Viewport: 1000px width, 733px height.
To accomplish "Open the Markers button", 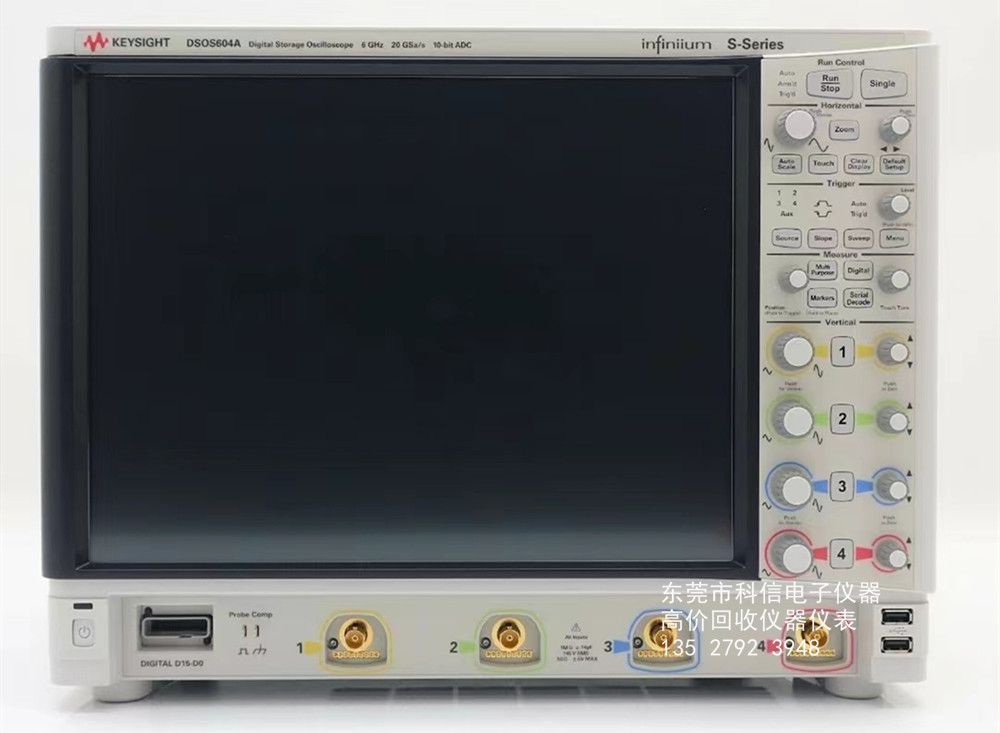I will (x=822, y=298).
